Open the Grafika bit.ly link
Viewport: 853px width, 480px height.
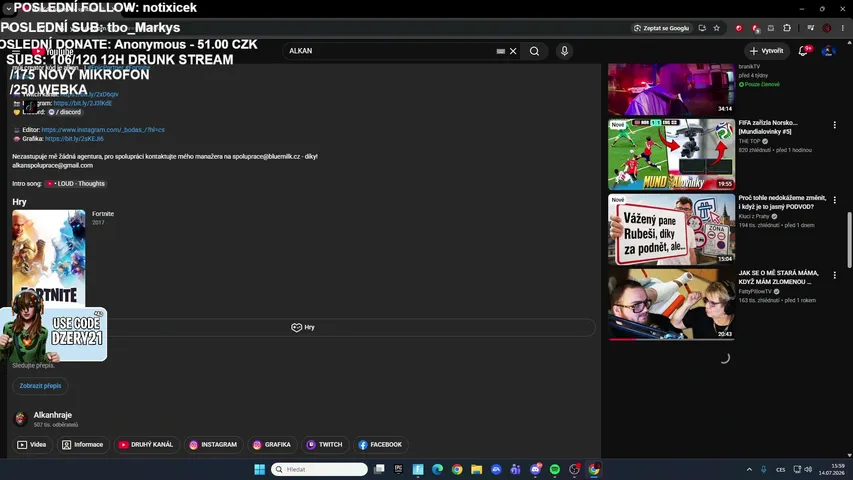(x=74, y=139)
